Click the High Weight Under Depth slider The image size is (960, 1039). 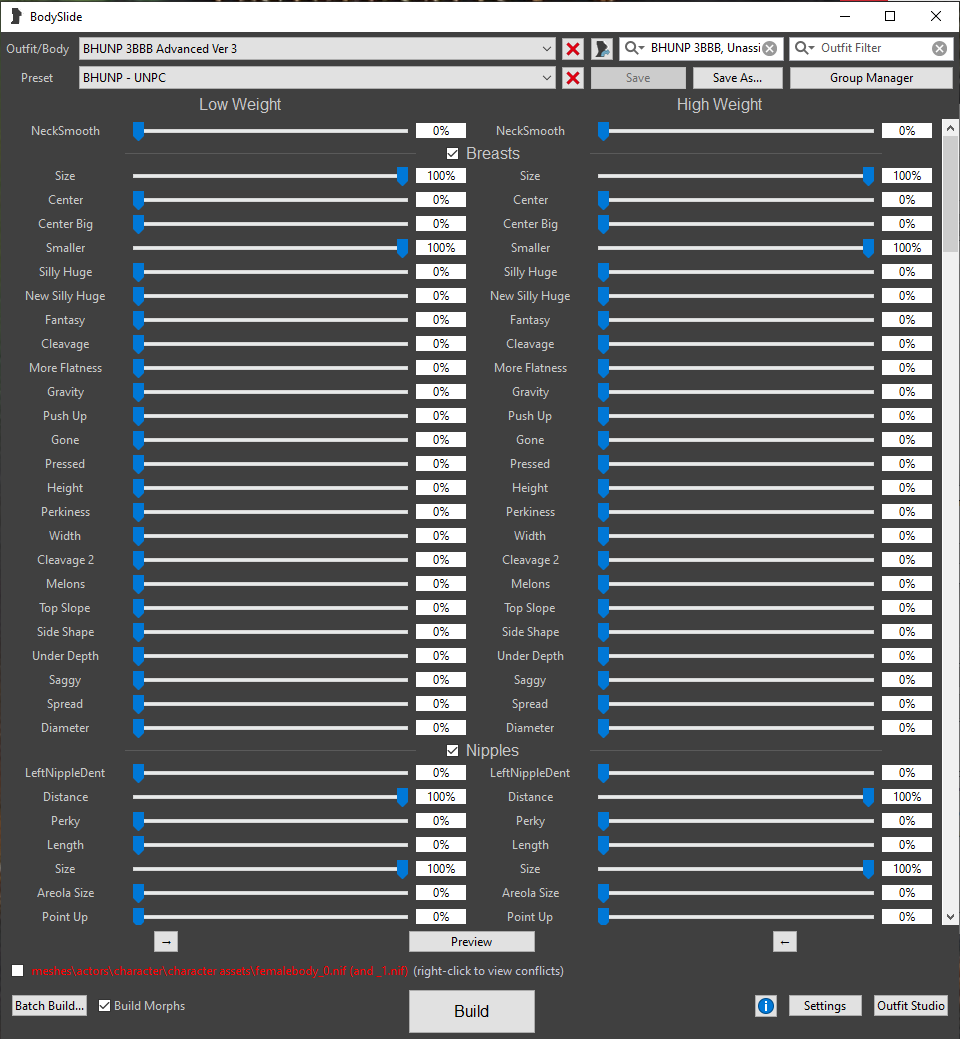point(735,656)
